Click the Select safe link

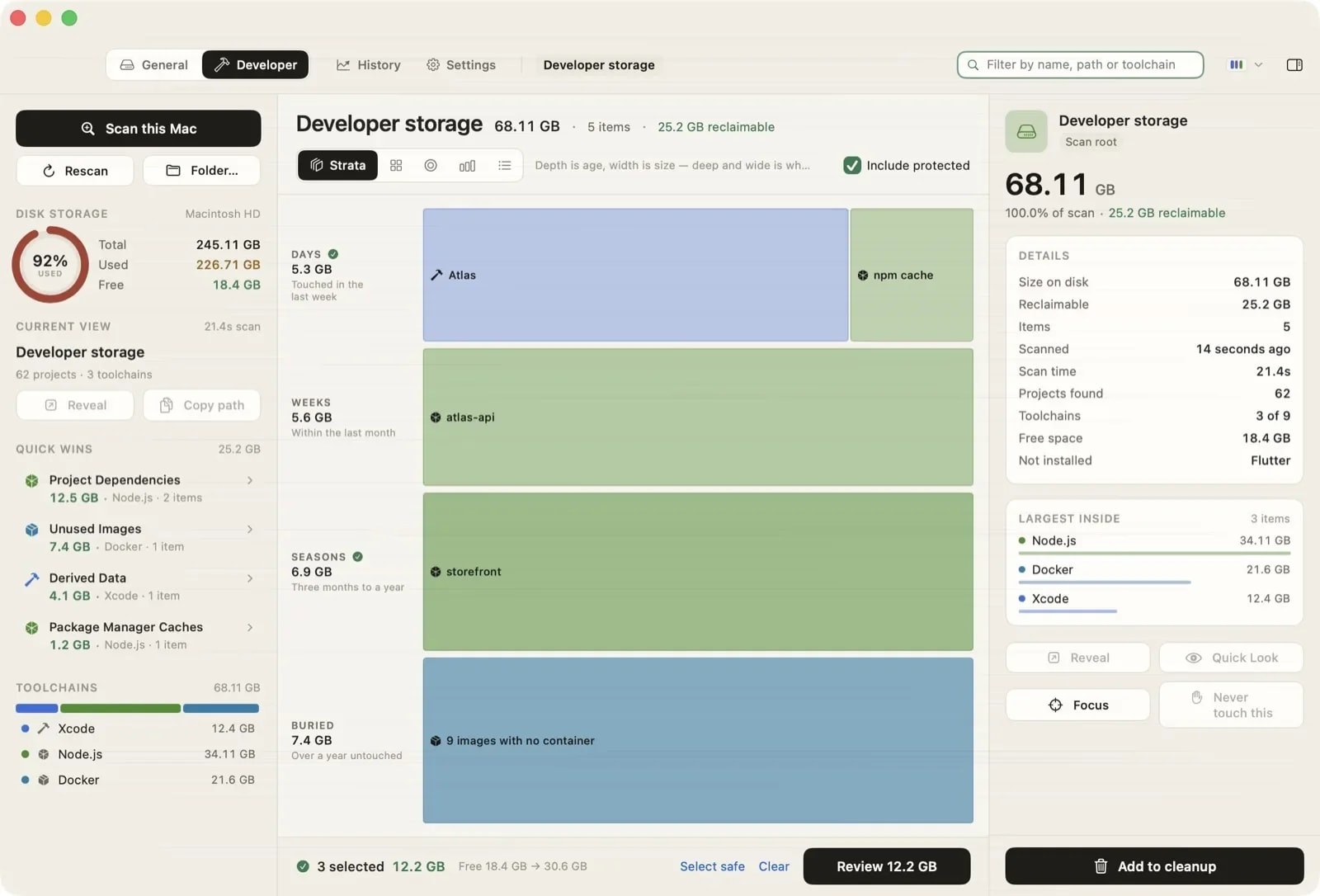pos(712,866)
